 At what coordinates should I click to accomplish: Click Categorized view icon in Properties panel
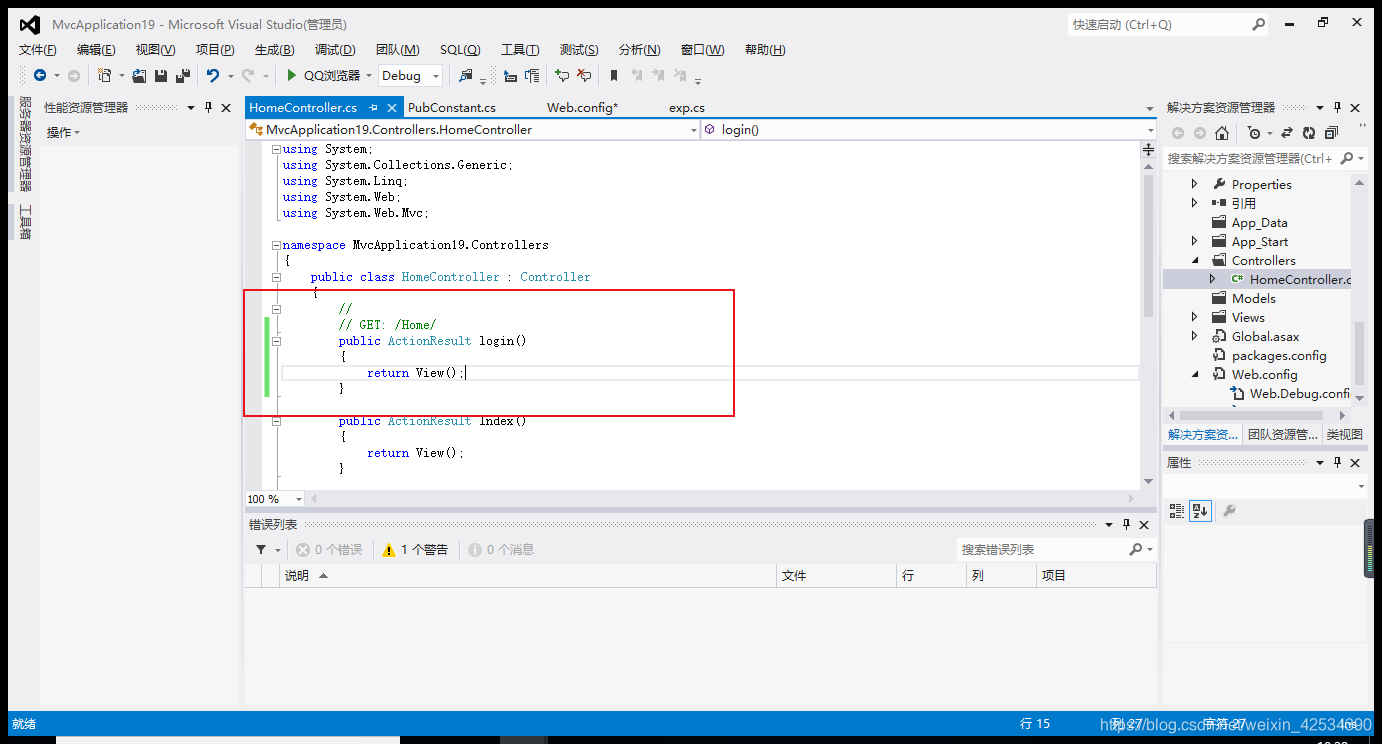pyautogui.click(x=1177, y=511)
